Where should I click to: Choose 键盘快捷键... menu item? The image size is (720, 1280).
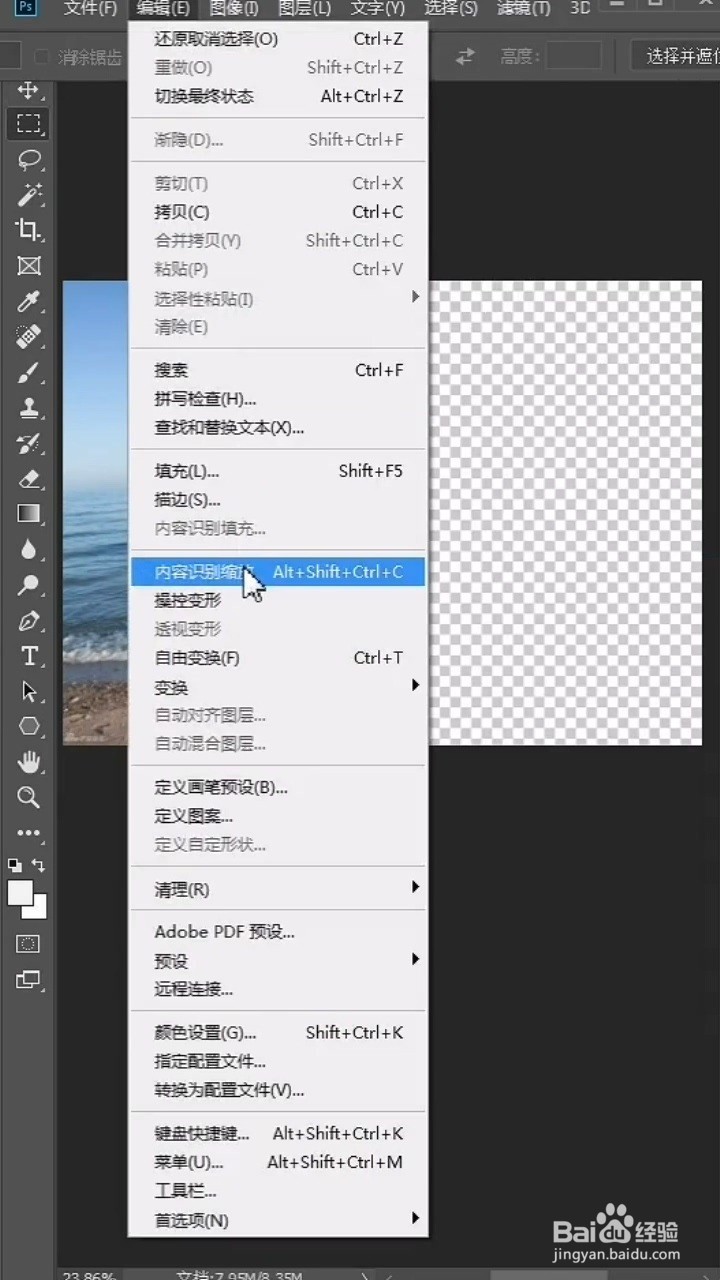[x=278, y=1134]
